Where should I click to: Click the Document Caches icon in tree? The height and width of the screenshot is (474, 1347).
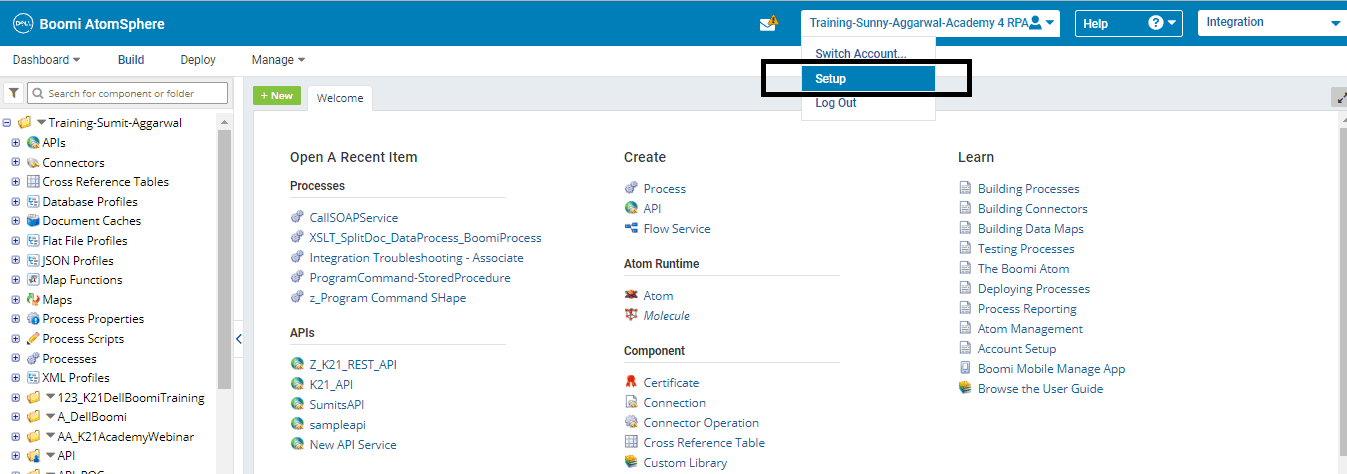tap(33, 221)
